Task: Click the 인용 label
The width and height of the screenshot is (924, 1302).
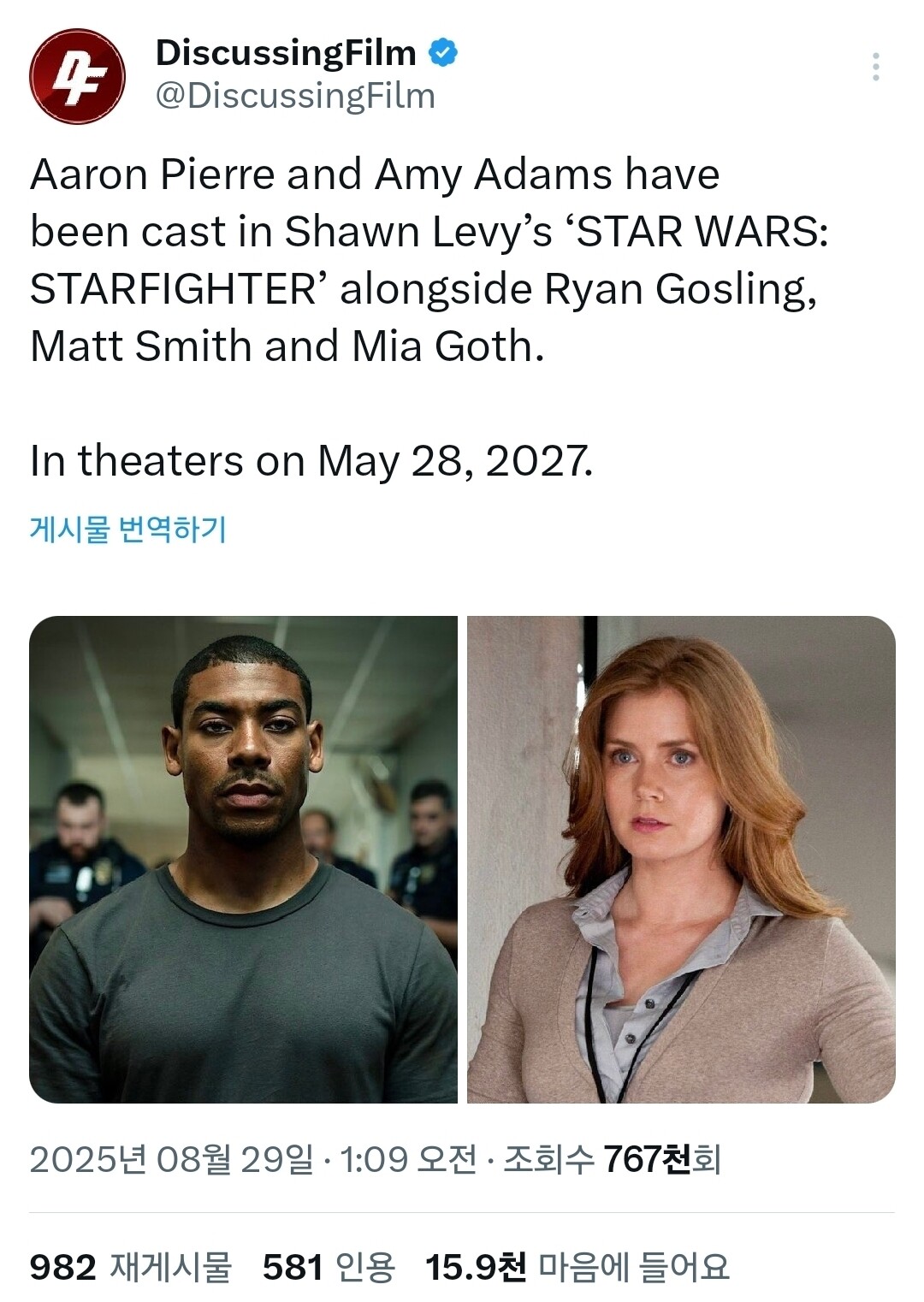Action: pyautogui.click(x=364, y=1266)
